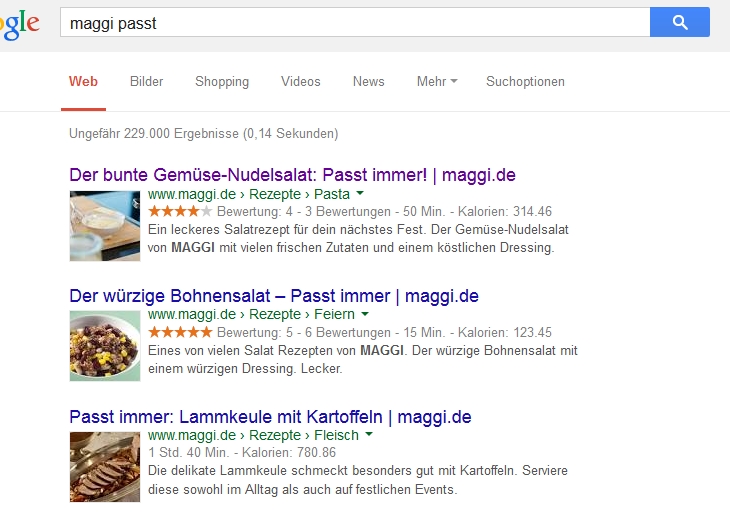The width and height of the screenshot is (730, 516).
Task: Click snippet starting Ein leckeres Salatrezept
Action: (358, 238)
